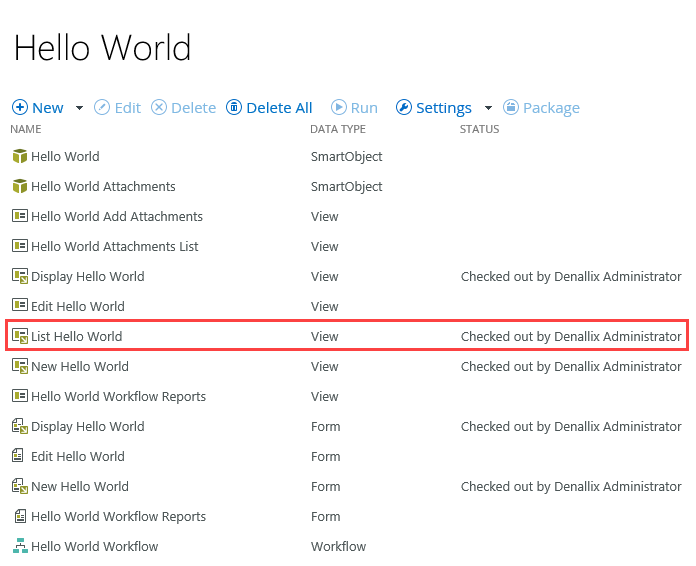The width and height of the screenshot is (696, 566).
Task: Select the New Hello World form row
Action: click(x=80, y=487)
